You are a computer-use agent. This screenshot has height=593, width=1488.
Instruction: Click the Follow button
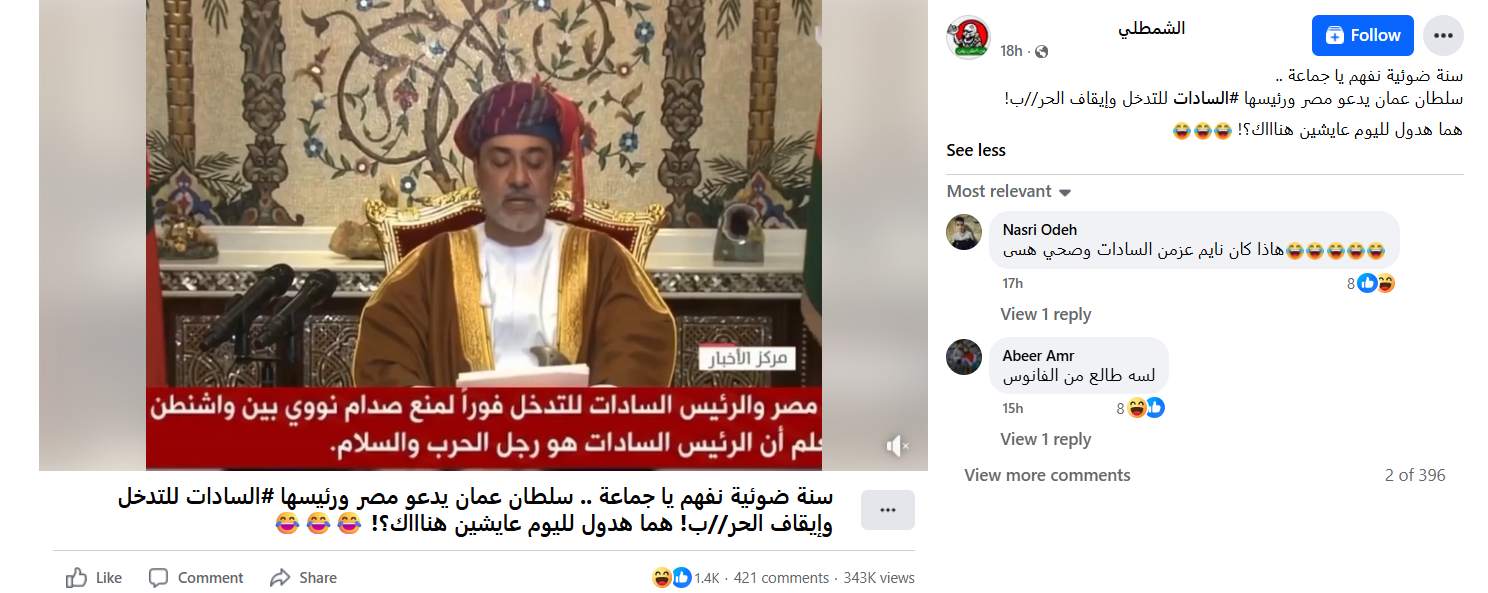click(1362, 35)
